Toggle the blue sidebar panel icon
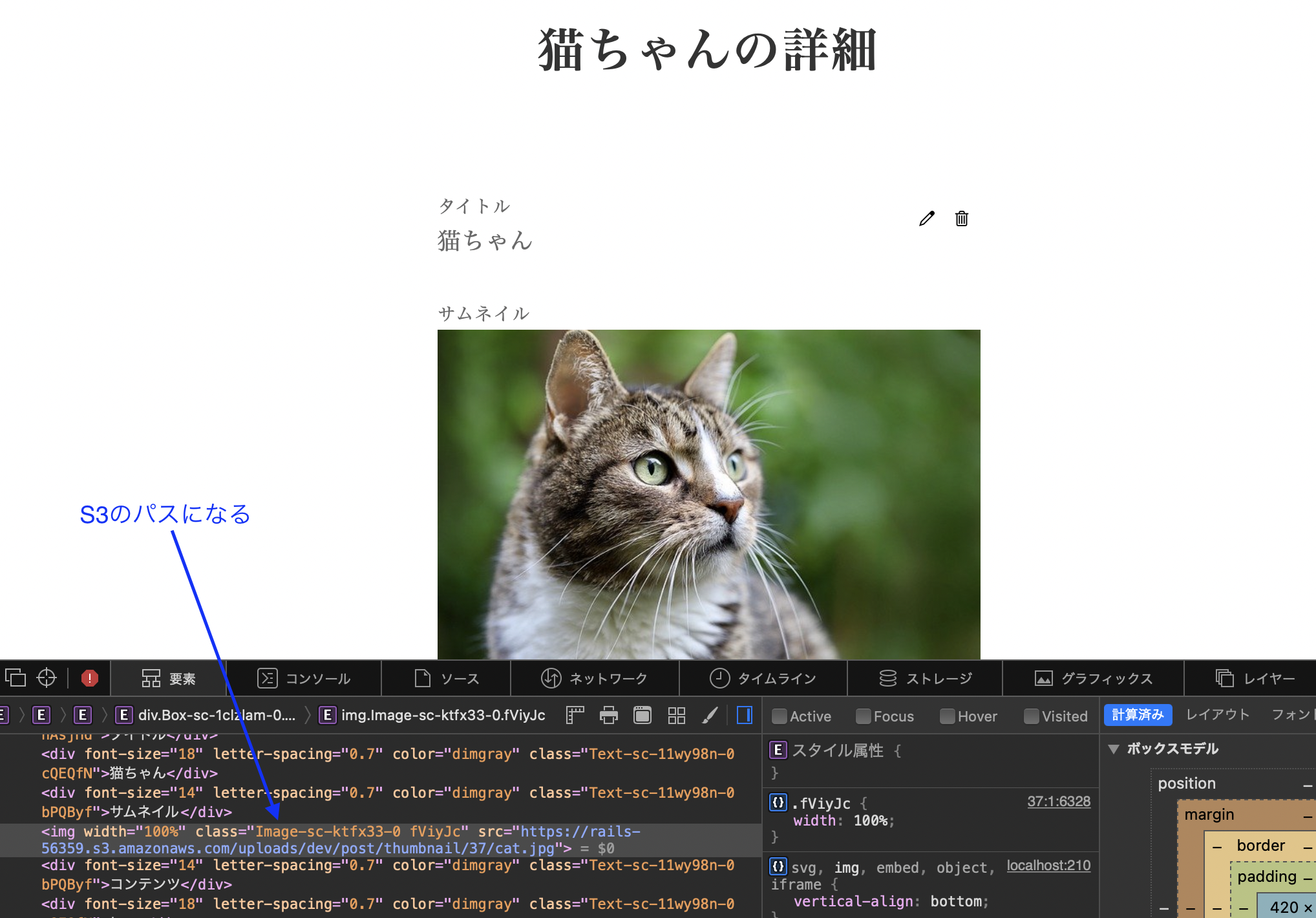 745,715
